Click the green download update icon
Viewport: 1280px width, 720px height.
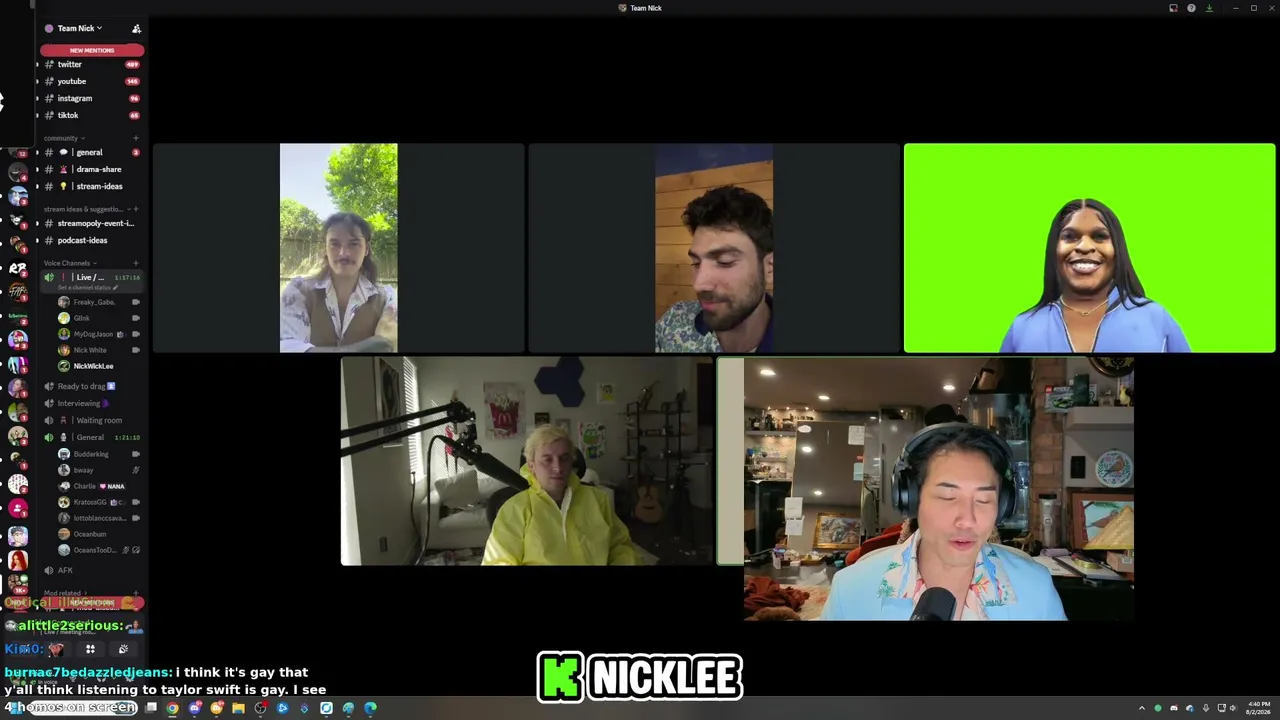(1209, 8)
